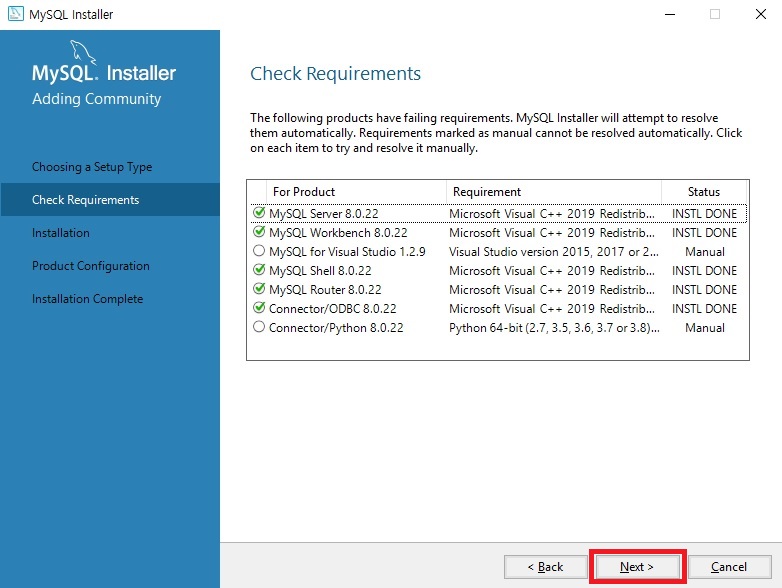Select the MySQL Server 8.0.22 row

point(499,213)
